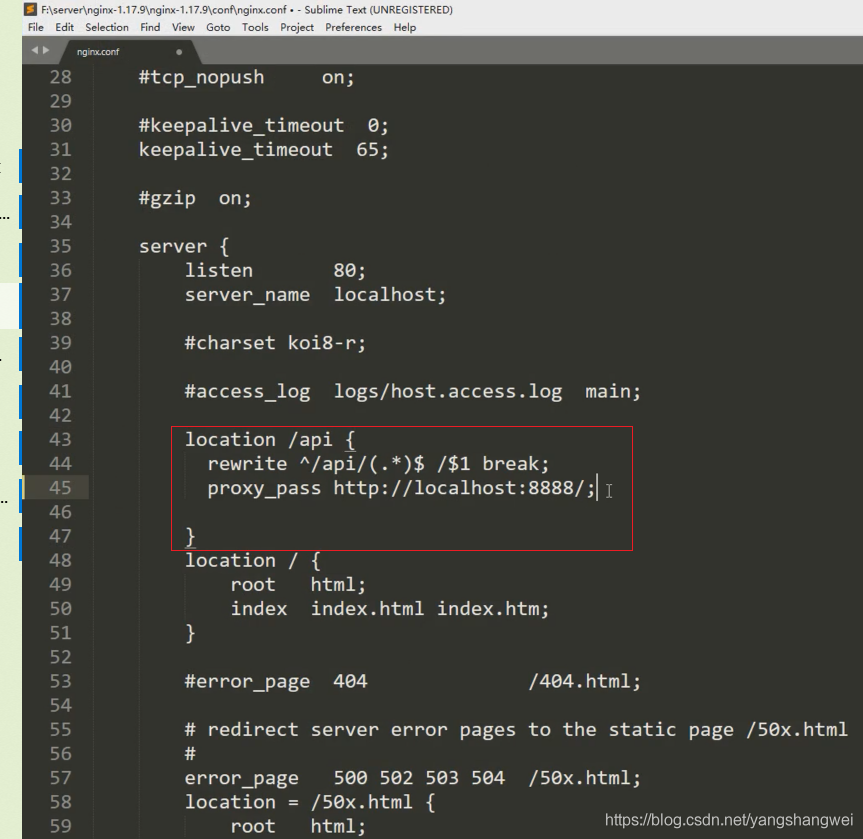Click 'location / {' on line 48
This screenshot has height=839, width=863.
point(253,560)
